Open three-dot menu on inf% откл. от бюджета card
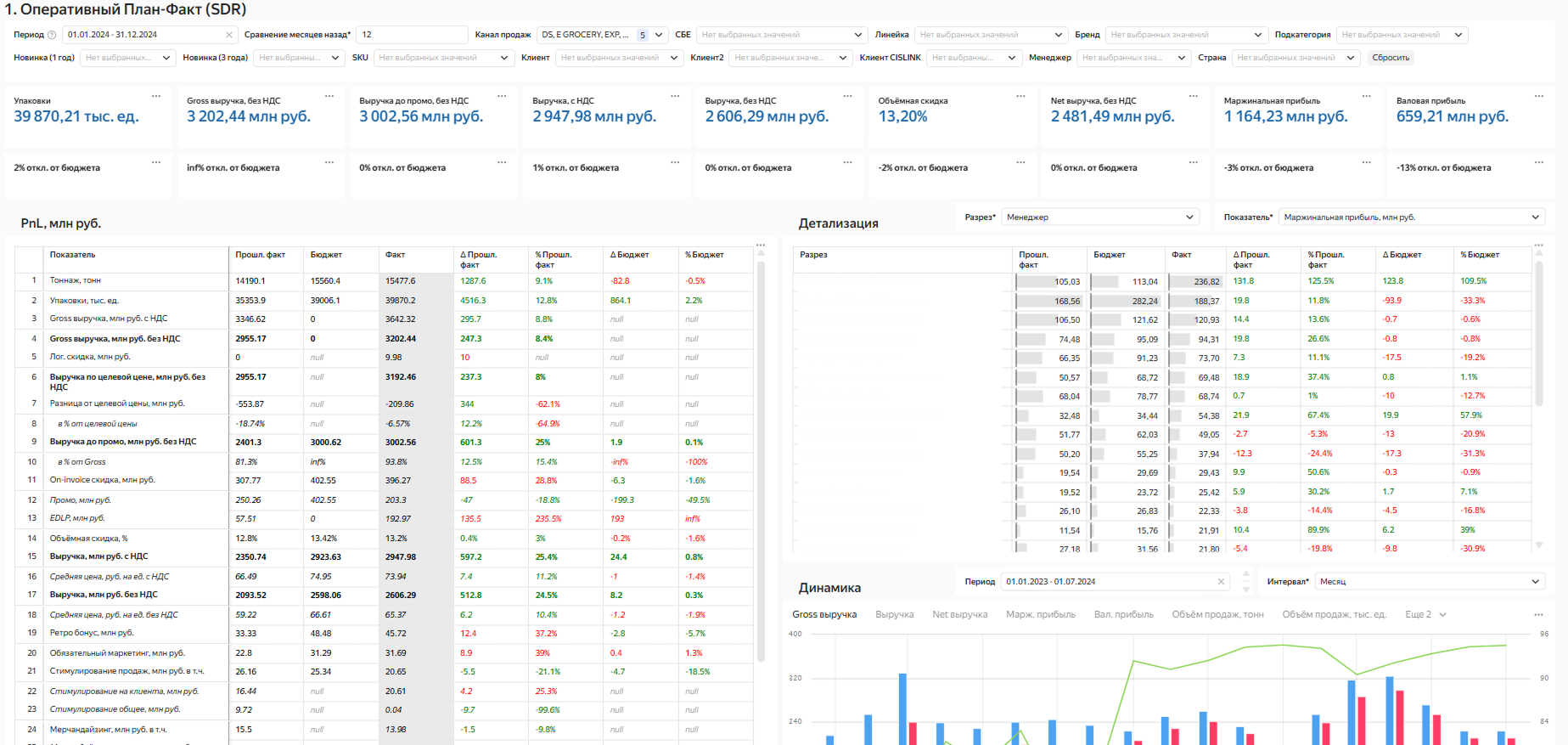Screen dimensions: 1568x745 [329, 162]
